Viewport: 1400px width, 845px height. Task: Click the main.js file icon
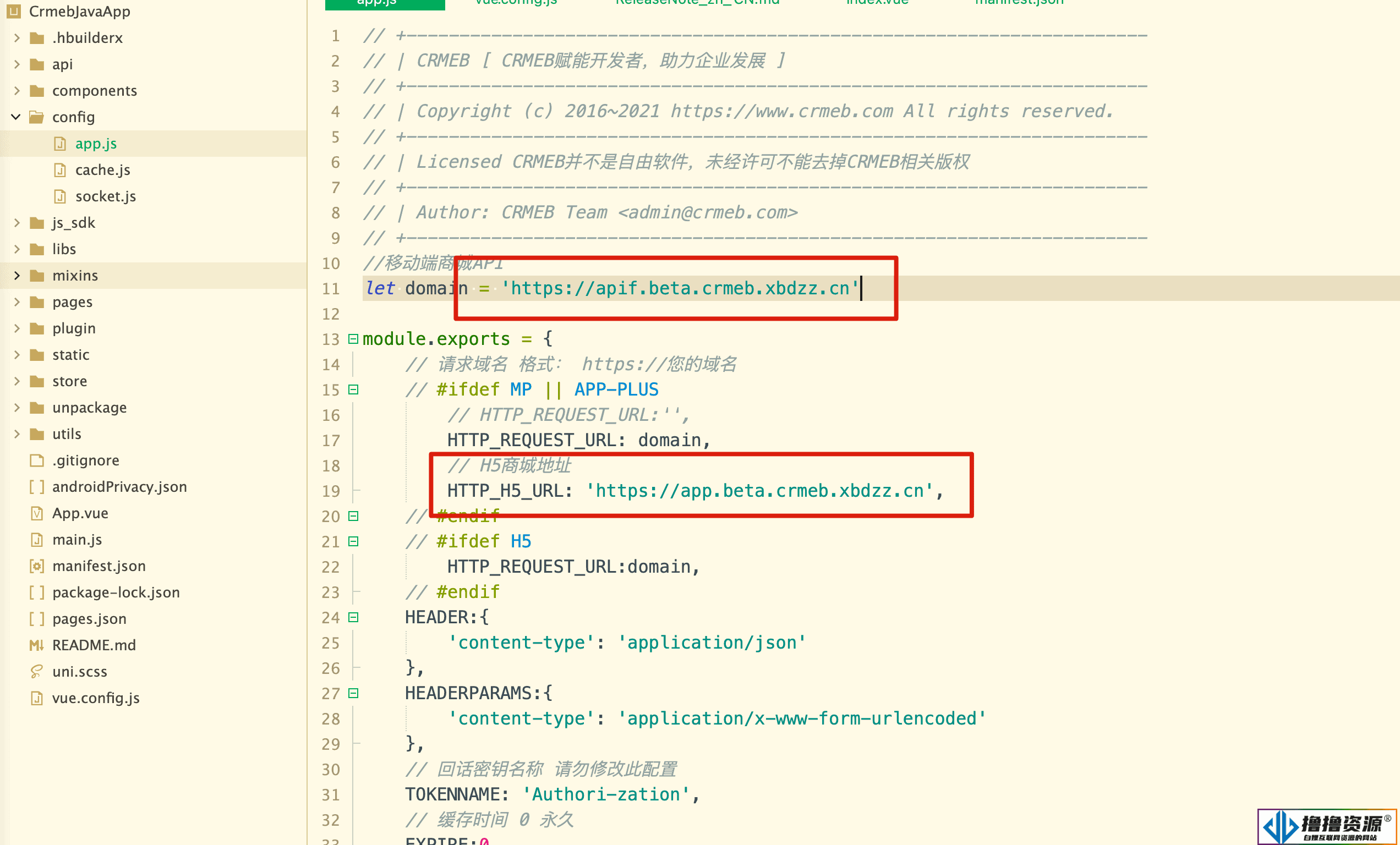coord(37,540)
